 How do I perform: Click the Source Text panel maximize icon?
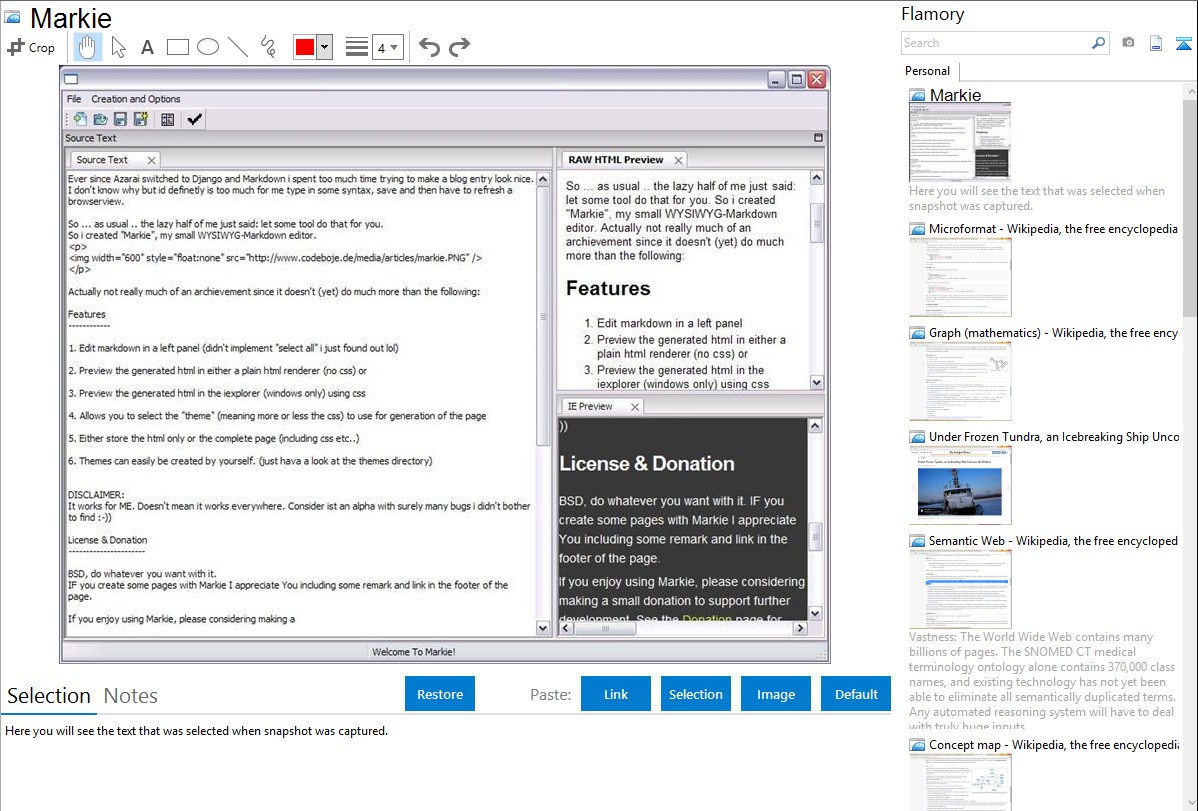pyautogui.click(x=818, y=138)
